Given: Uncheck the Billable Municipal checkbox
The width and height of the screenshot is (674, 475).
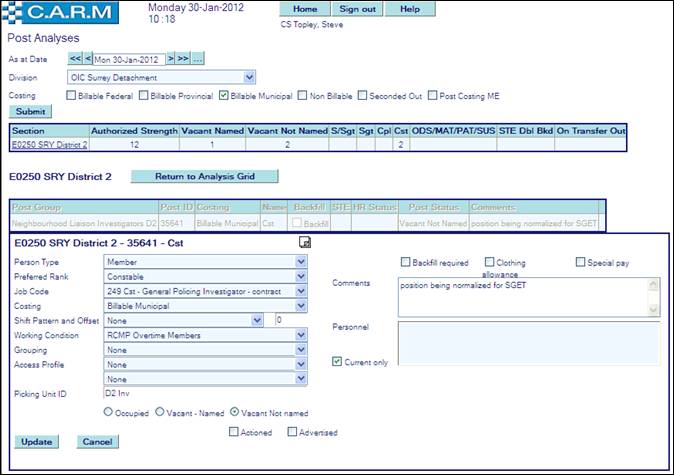Looking at the screenshot, I should 223,96.
